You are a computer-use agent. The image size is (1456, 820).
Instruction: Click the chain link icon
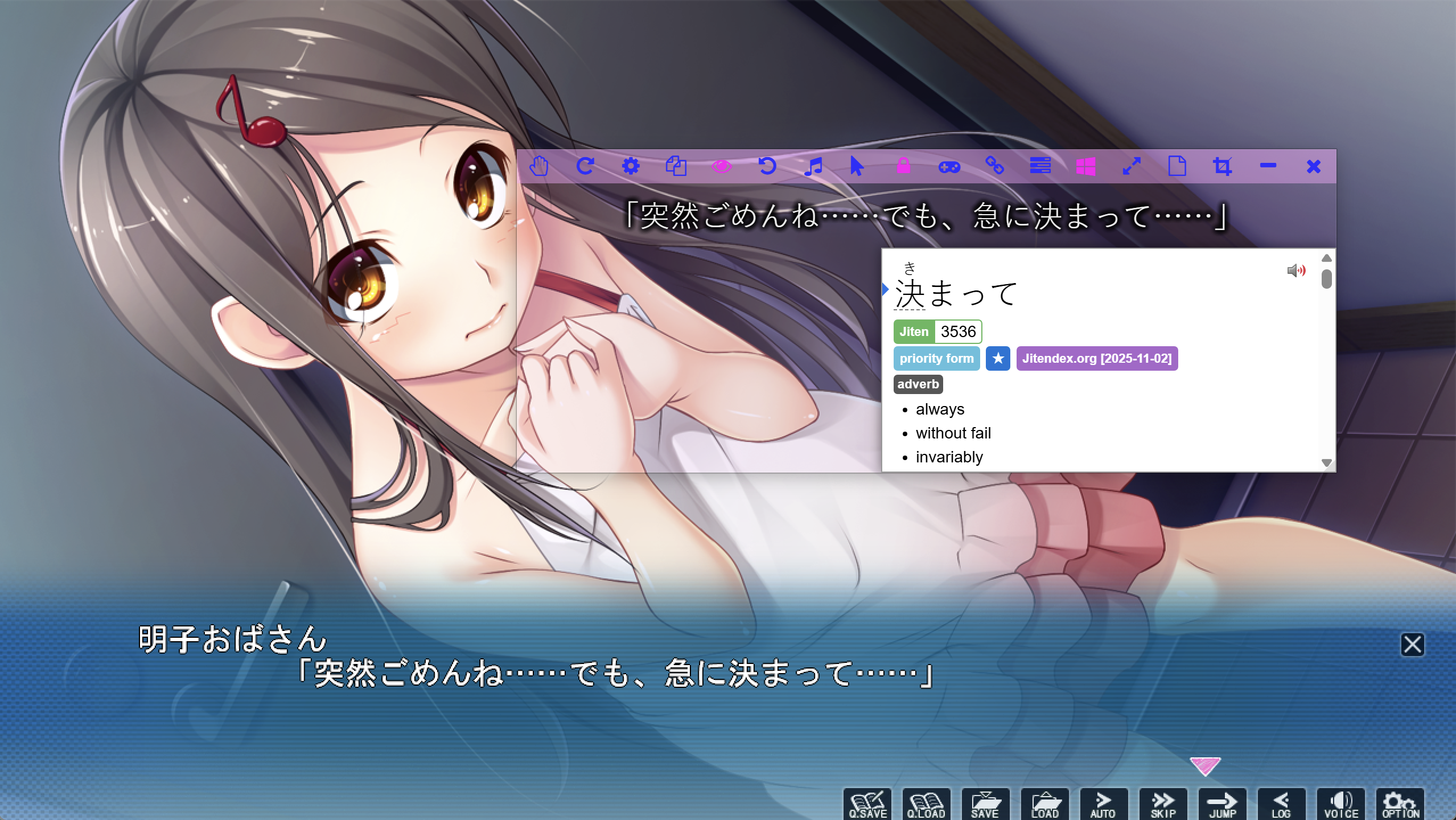point(994,166)
